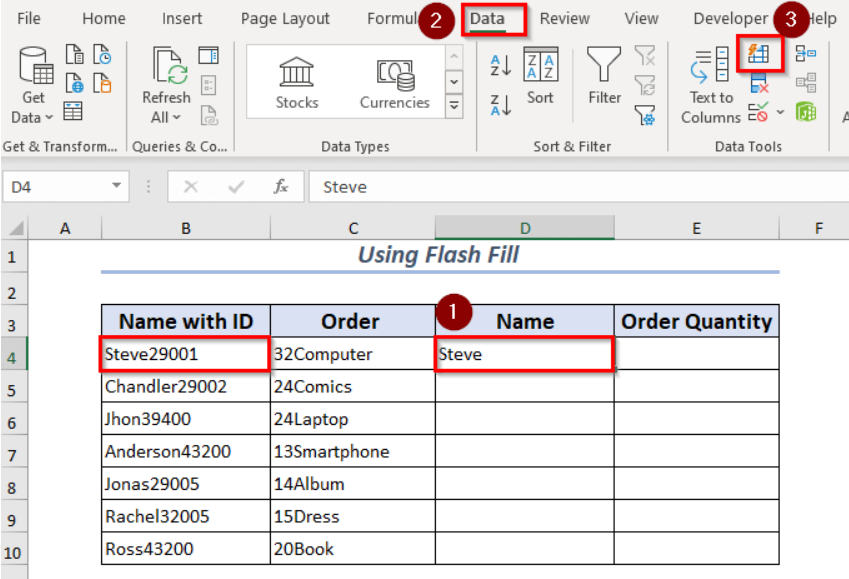Activate the Flash Fill tool
The height and width of the screenshot is (579, 849).
tap(760, 55)
